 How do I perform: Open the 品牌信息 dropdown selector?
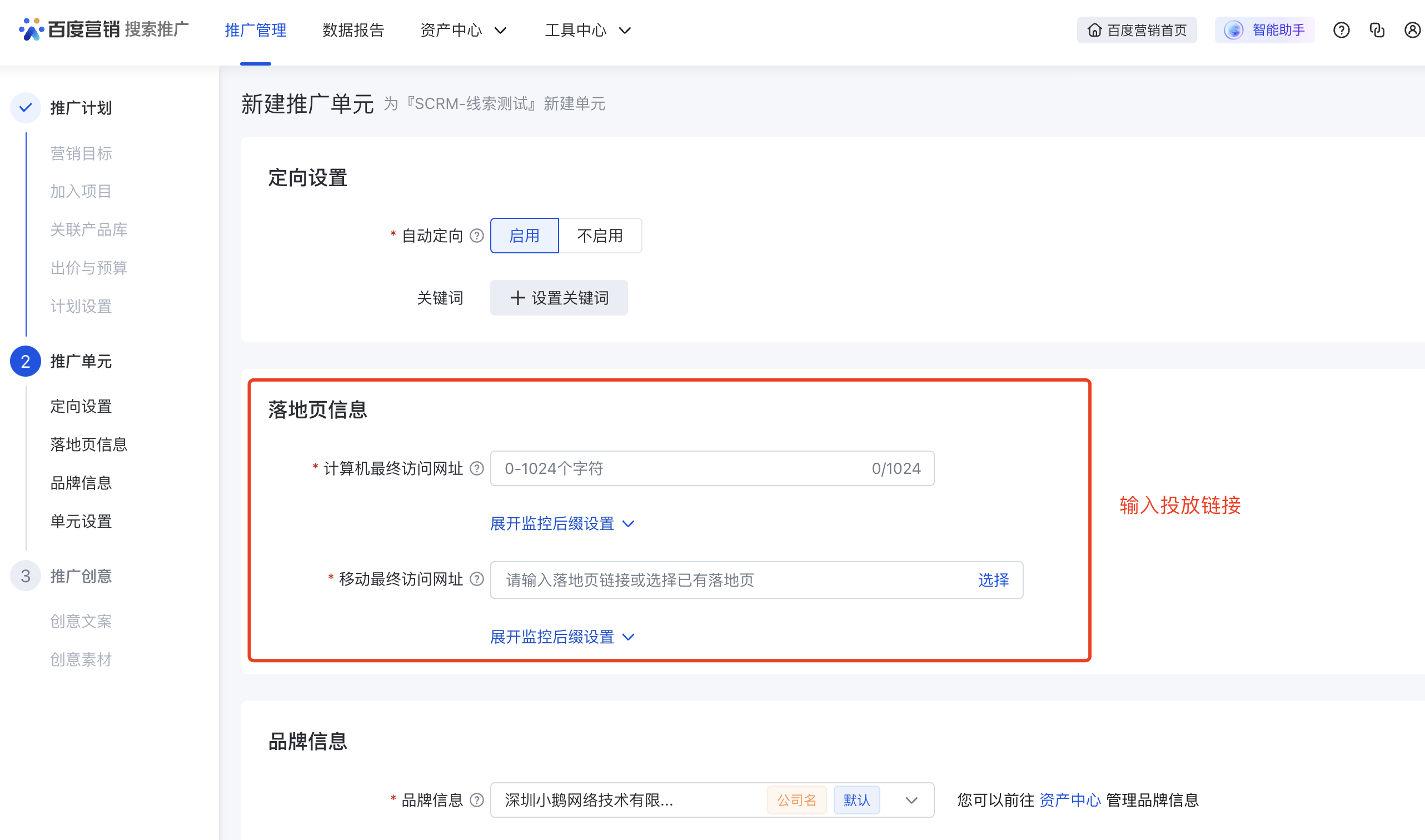[712, 800]
